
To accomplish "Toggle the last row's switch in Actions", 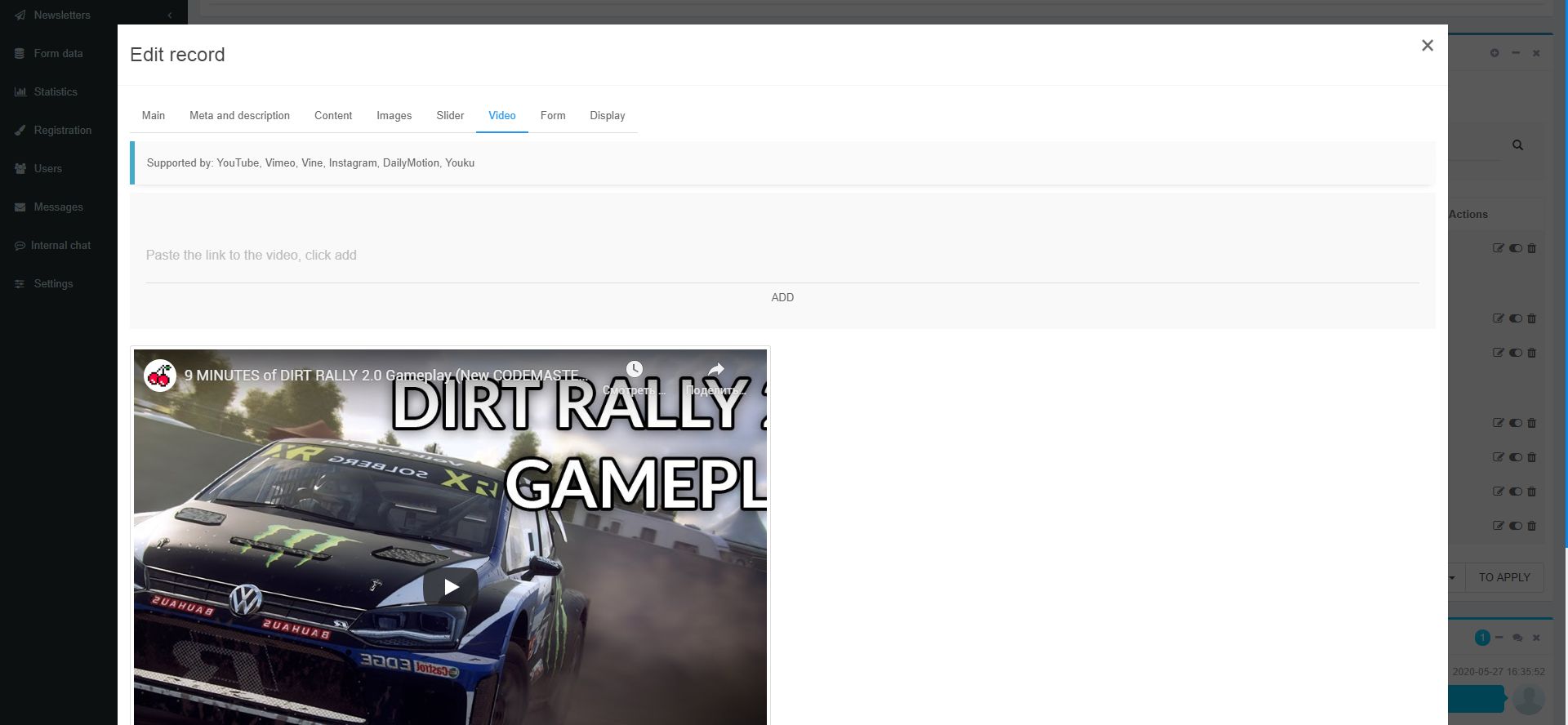I will click(x=1516, y=526).
